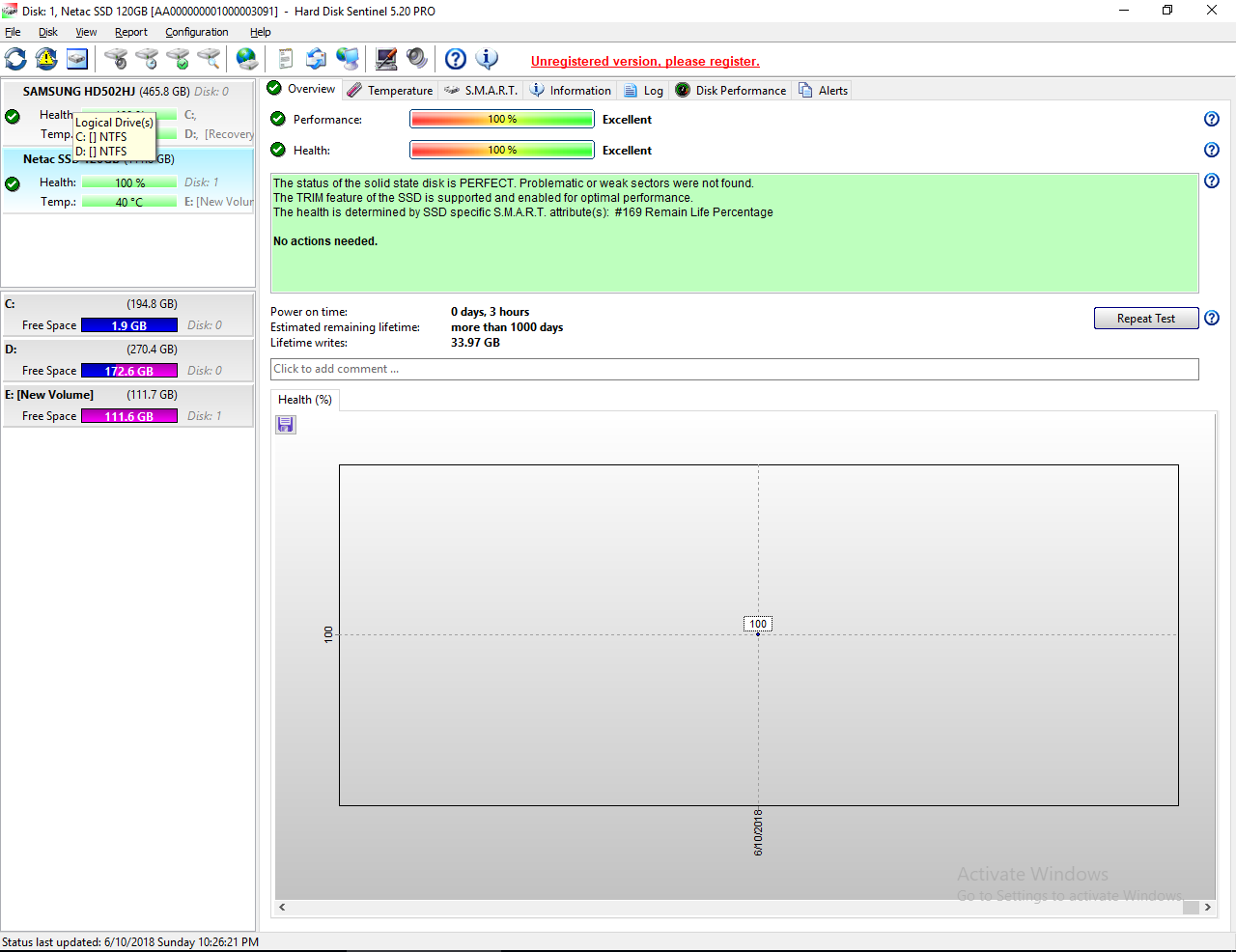Click the Refresh disk status toolbar icon

coord(16,59)
